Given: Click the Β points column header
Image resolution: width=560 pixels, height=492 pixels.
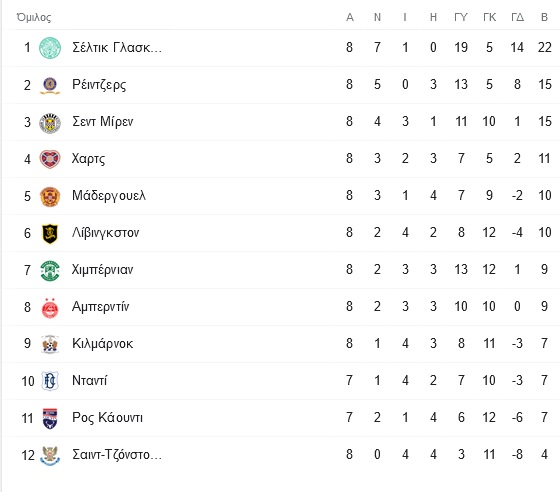Looking at the screenshot, I should [x=544, y=17].
